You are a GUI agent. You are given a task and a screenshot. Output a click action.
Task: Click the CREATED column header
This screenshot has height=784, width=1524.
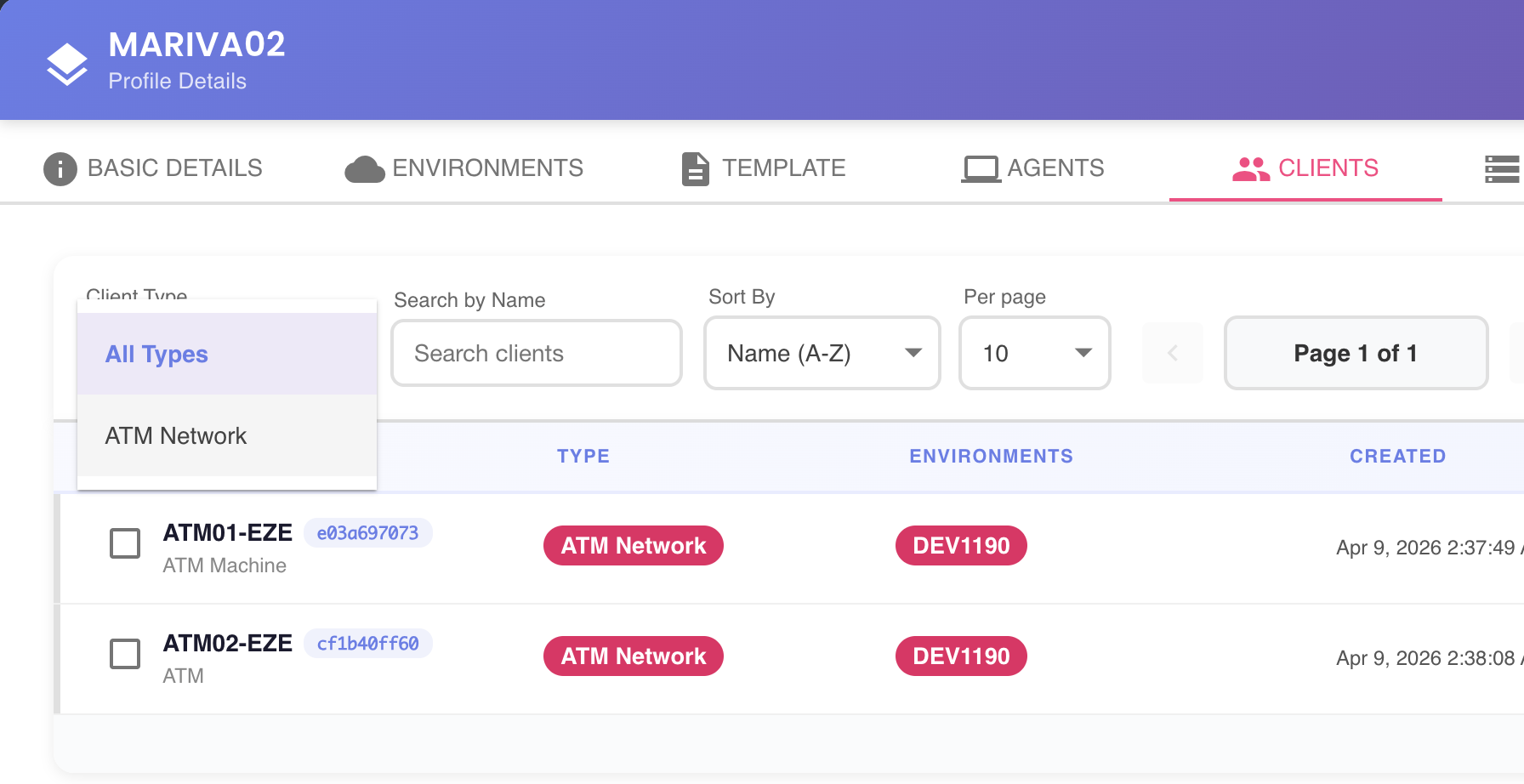pyautogui.click(x=1398, y=457)
